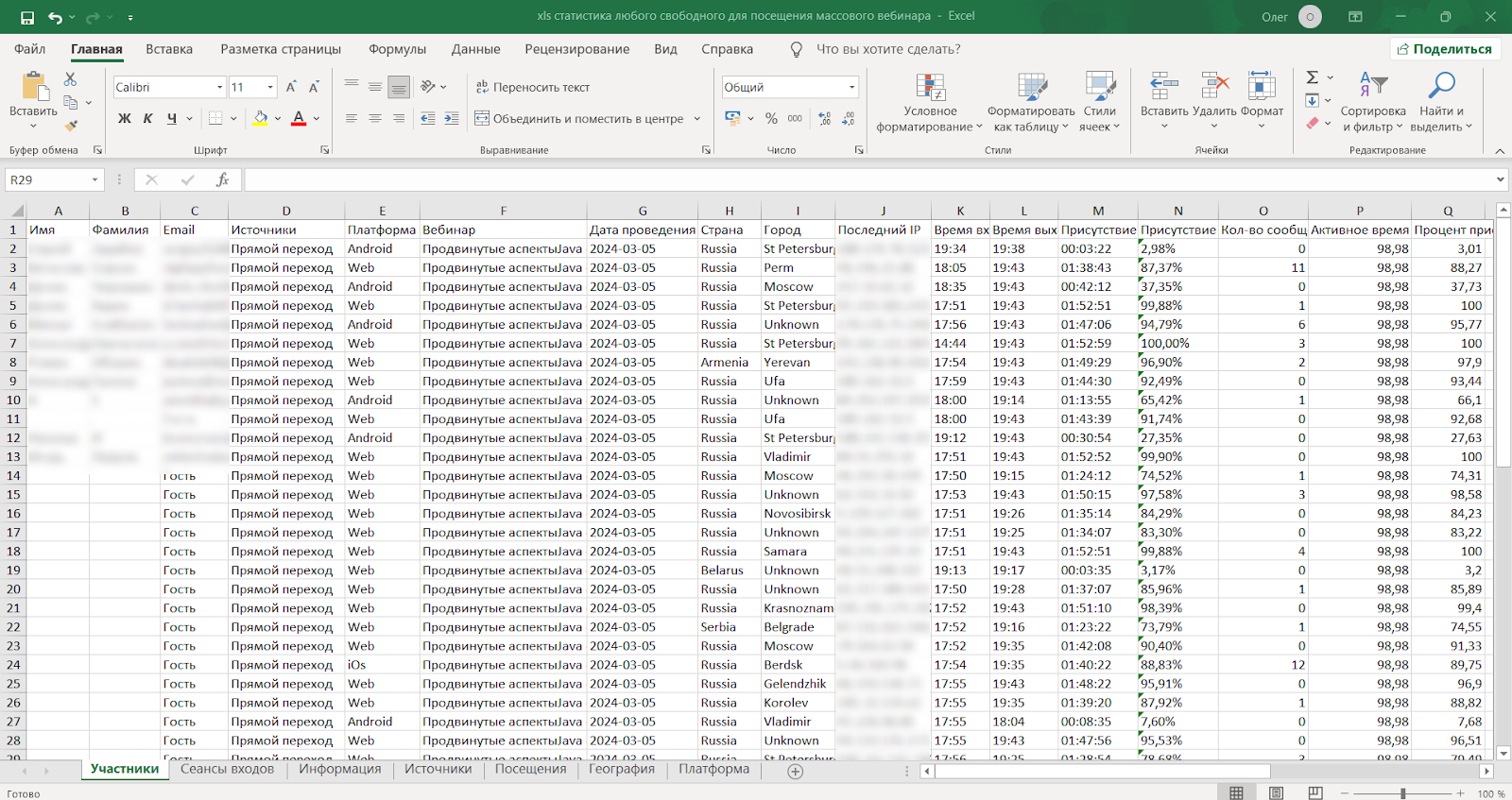Apply yellow fill color
Image resolution: width=1512 pixels, height=800 pixels.
(x=261, y=118)
